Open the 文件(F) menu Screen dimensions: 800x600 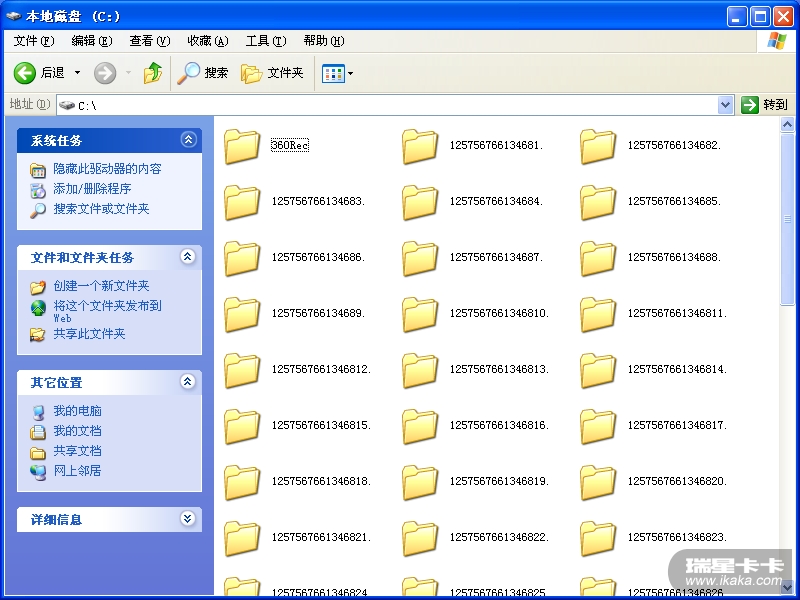[34, 41]
